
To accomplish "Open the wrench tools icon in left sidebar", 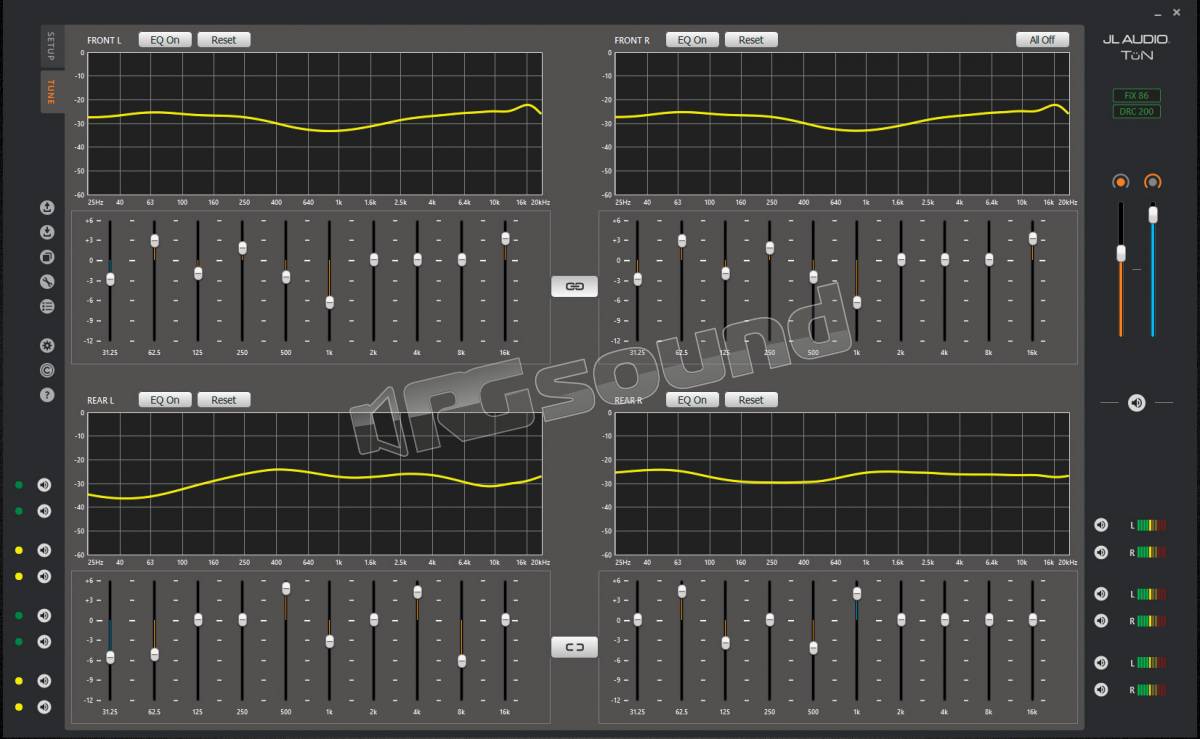I will point(47,282).
